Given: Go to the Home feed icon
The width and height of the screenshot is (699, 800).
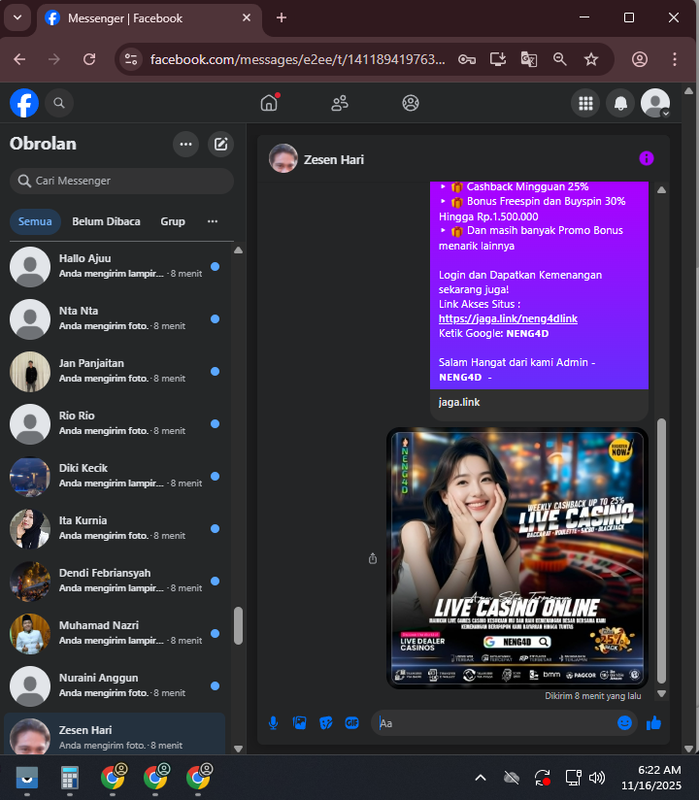Looking at the screenshot, I should pos(269,103).
